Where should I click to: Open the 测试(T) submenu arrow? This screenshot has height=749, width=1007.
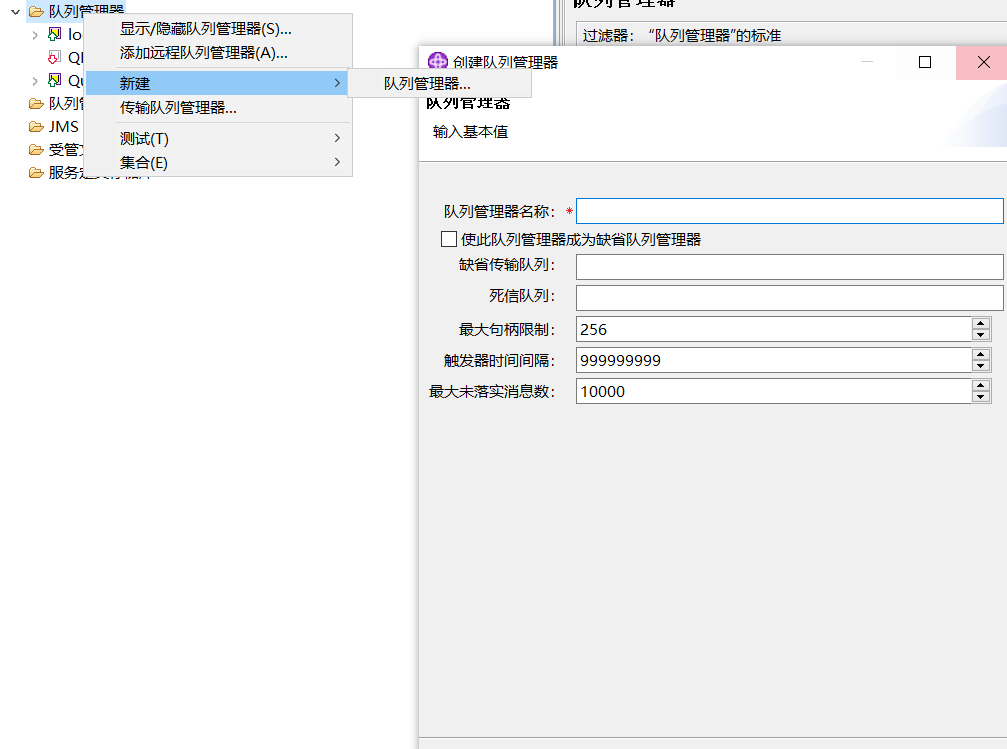[x=337, y=138]
